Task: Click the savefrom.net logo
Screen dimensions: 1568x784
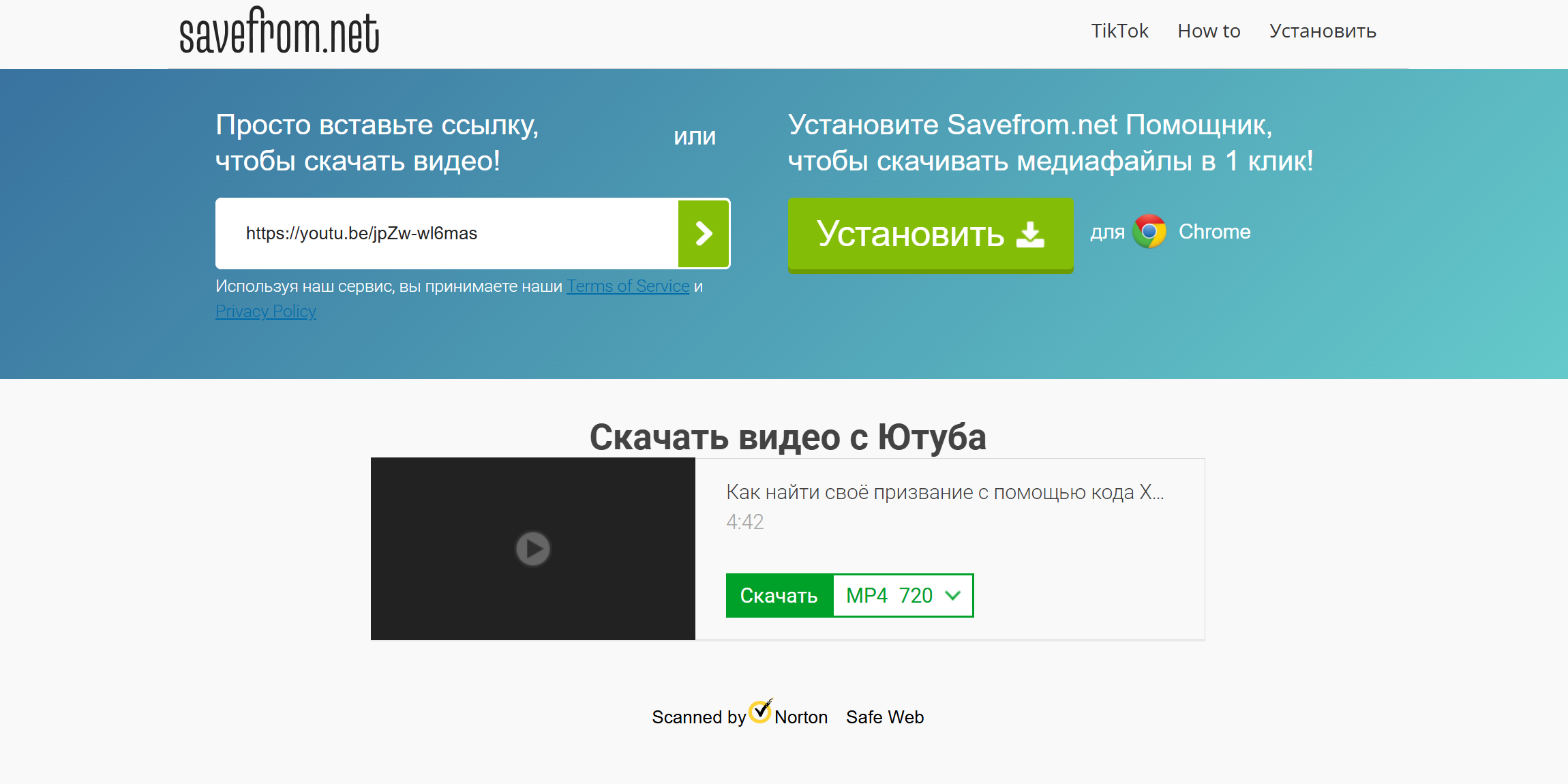Action: pyautogui.click(x=279, y=32)
